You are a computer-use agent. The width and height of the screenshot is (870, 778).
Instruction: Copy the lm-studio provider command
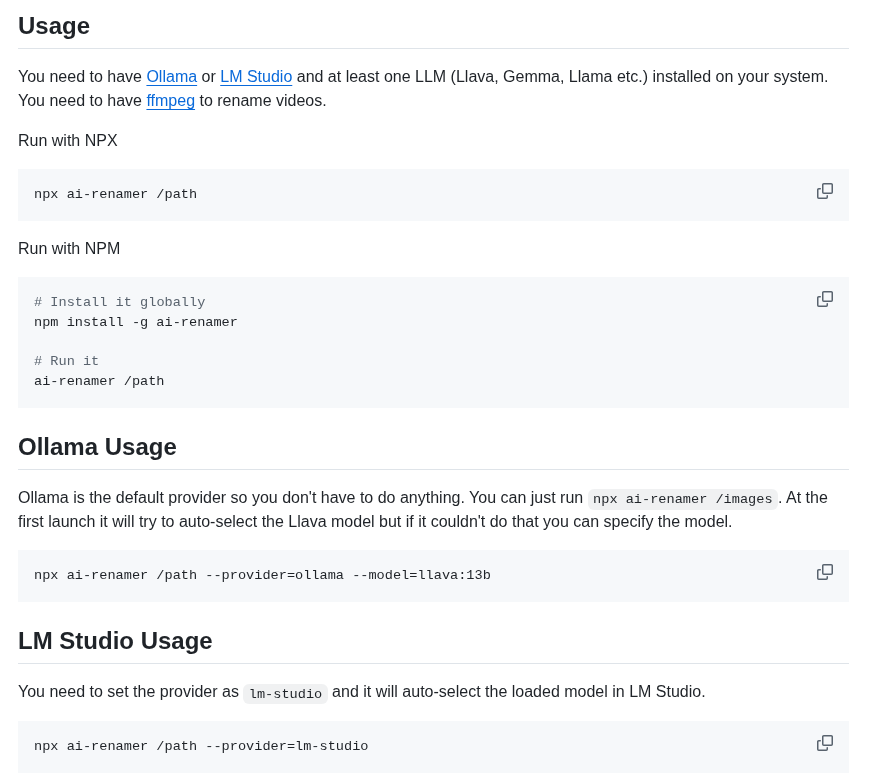pos(825,743)
